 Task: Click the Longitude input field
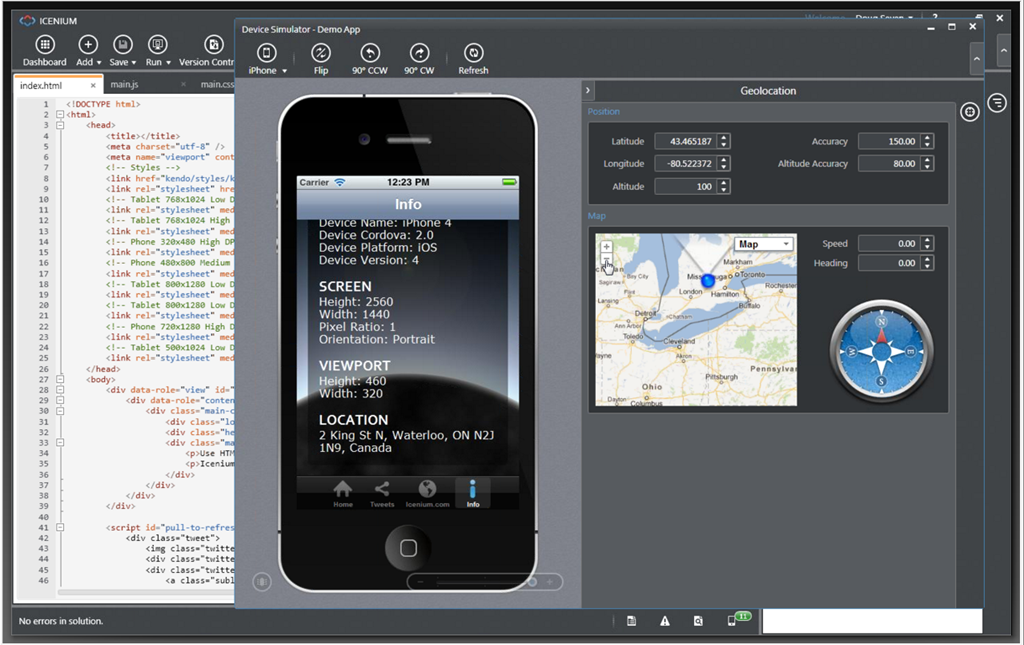(686, 163)
